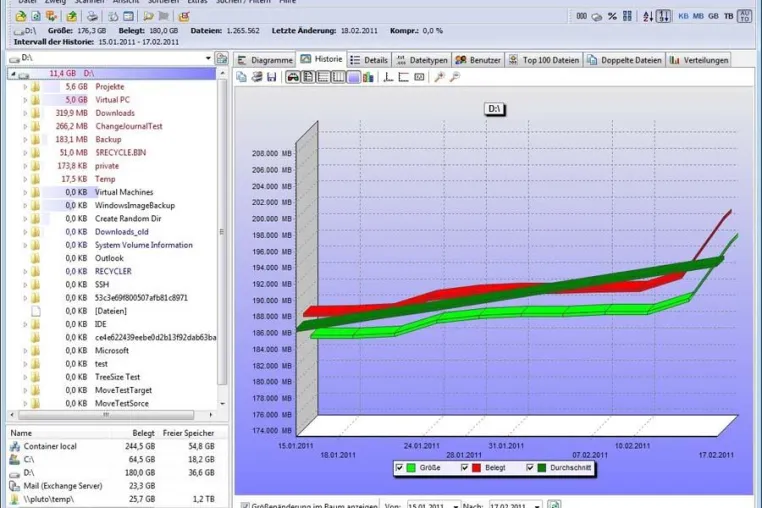
Task: Click the percent display icon
Action: 612,16
